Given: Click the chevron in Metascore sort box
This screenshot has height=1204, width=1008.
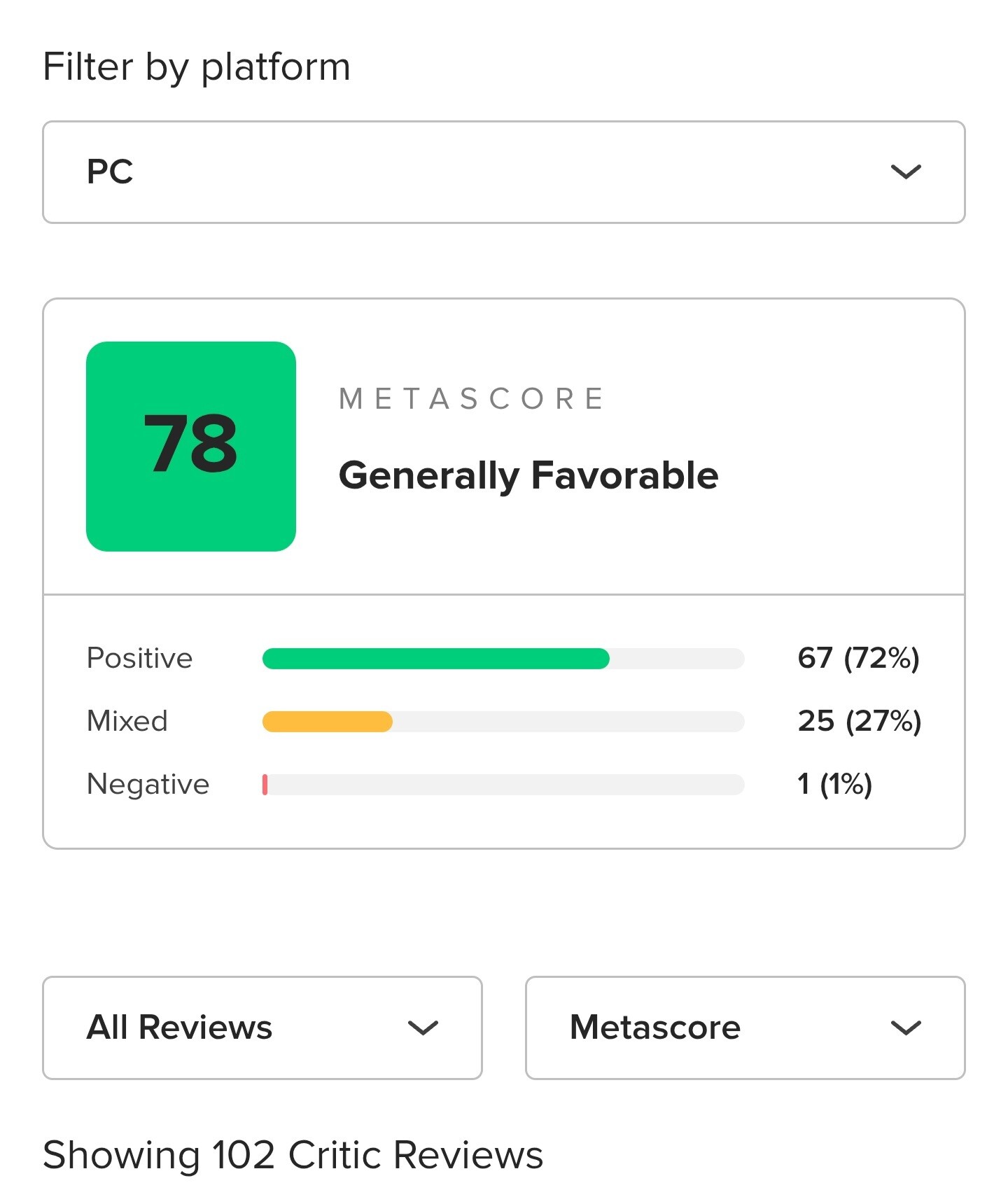Looking at the screenshot, I should (x=906, y=1028).
